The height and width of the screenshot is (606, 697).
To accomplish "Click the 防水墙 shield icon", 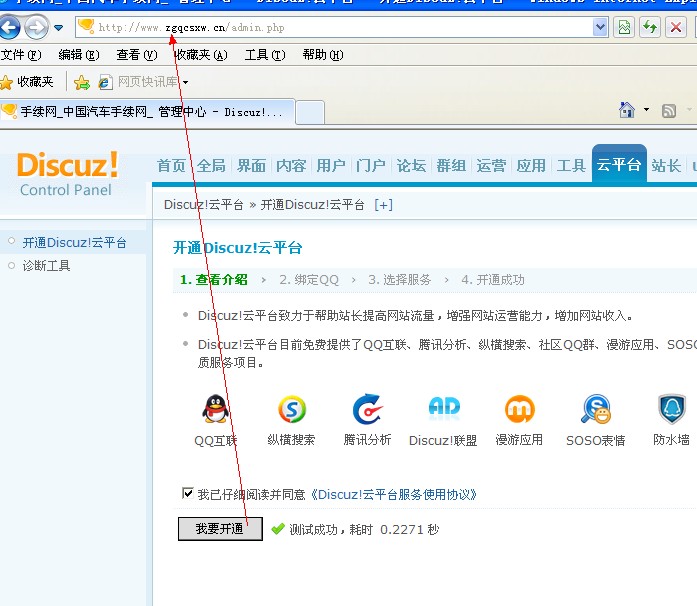I will pos(672,409).
